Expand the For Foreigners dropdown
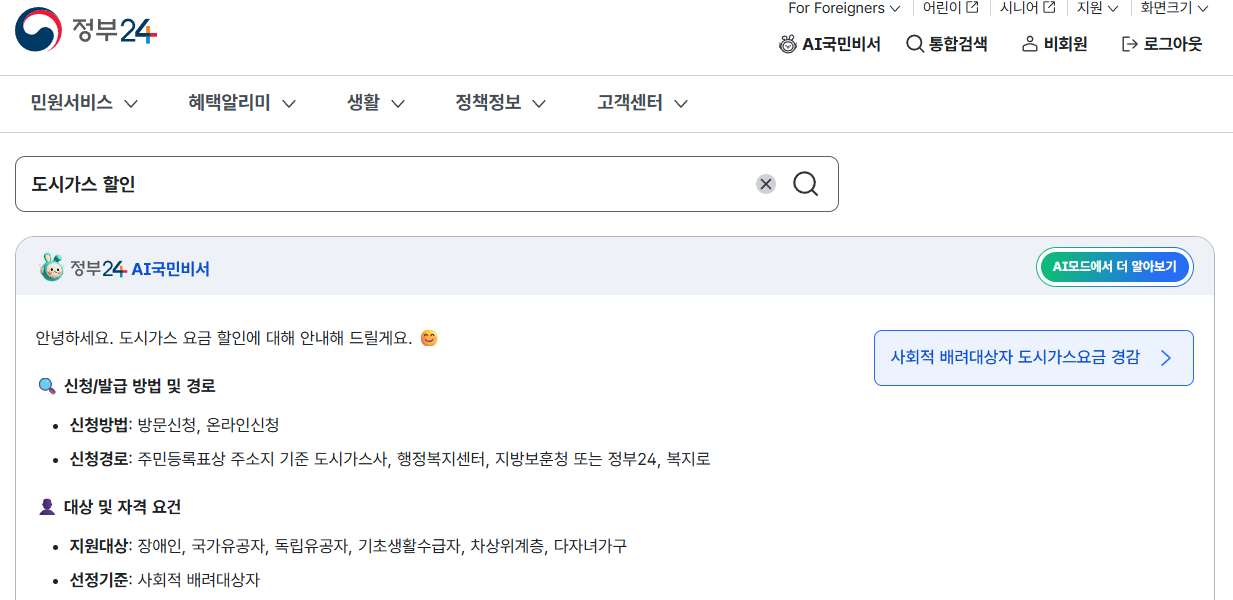 pyautogui.click(x=844, y=8)
